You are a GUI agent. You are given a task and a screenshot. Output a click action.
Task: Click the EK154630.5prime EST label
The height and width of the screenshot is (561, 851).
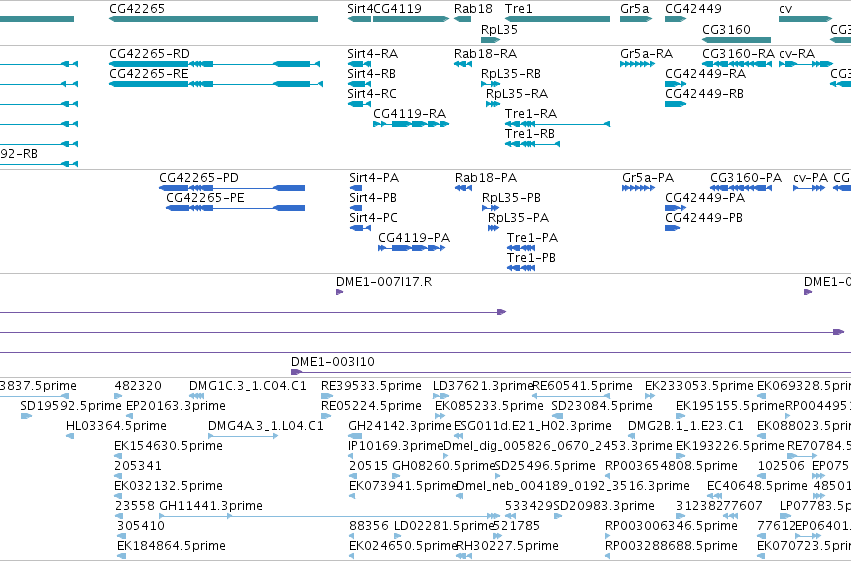click(168, 446)
